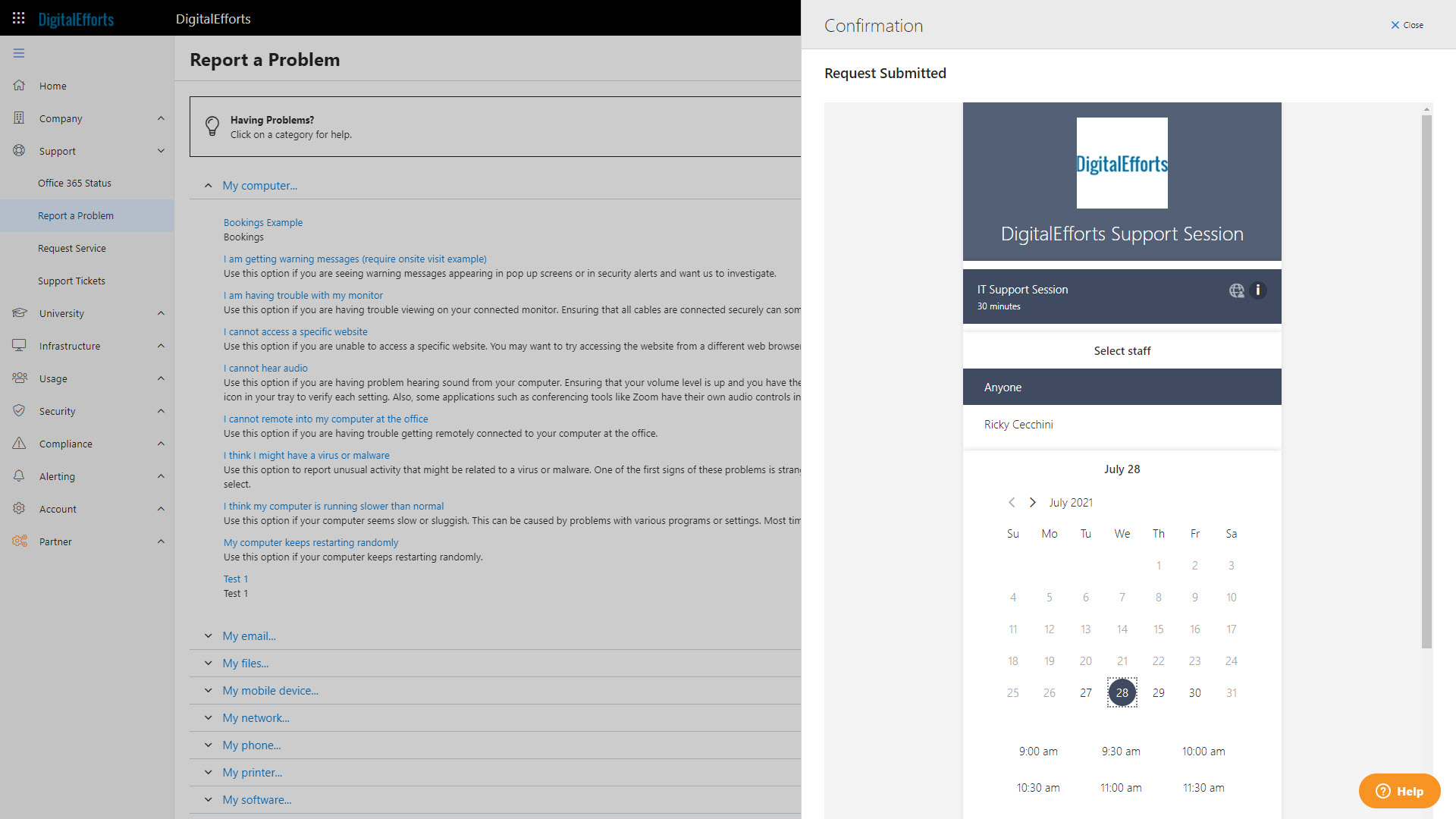The image size is (1456, 819).
Task: Click the University graduation cap icon
Action: [19, 313]
